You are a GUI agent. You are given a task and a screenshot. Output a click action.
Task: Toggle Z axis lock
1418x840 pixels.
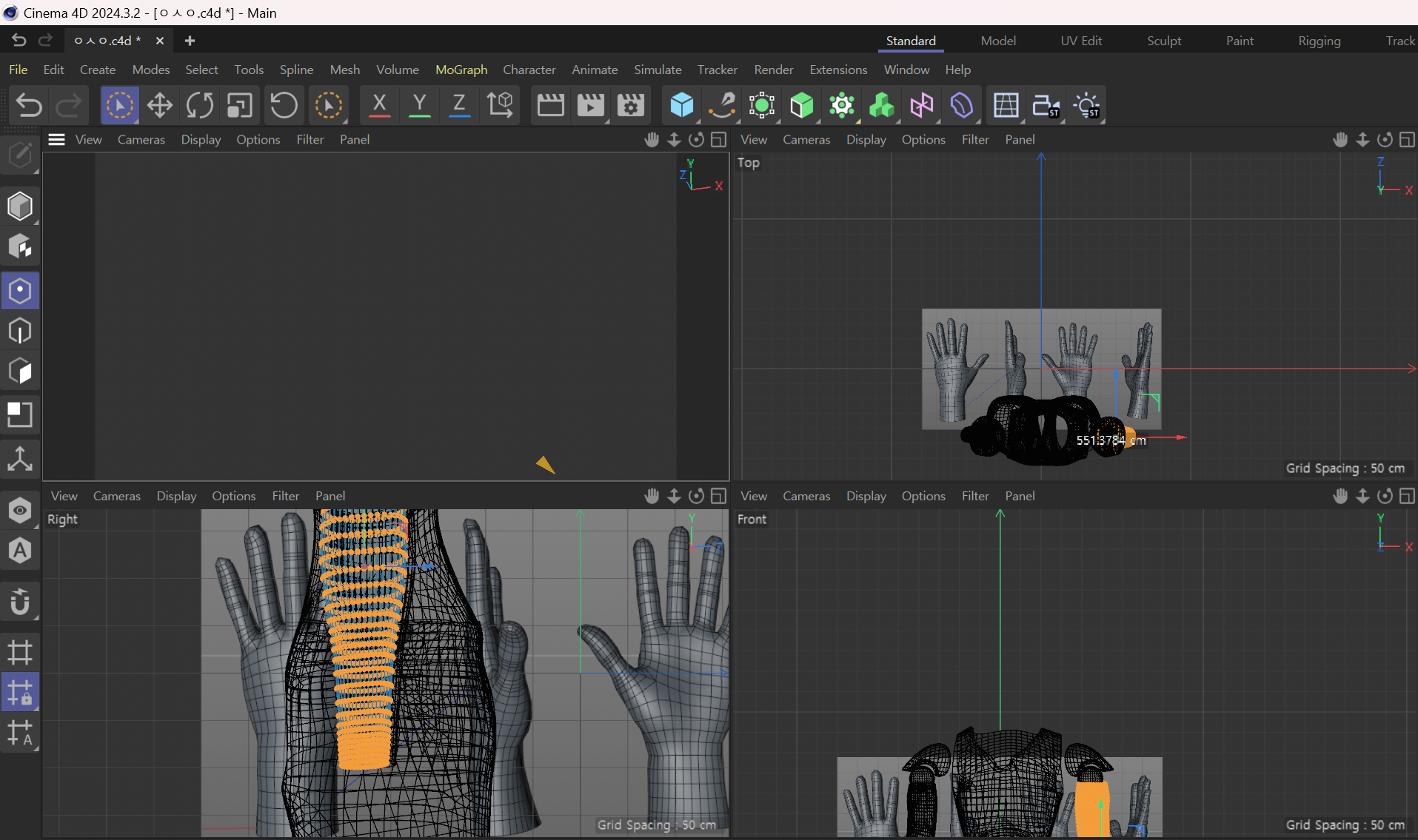tap(459, 106)
